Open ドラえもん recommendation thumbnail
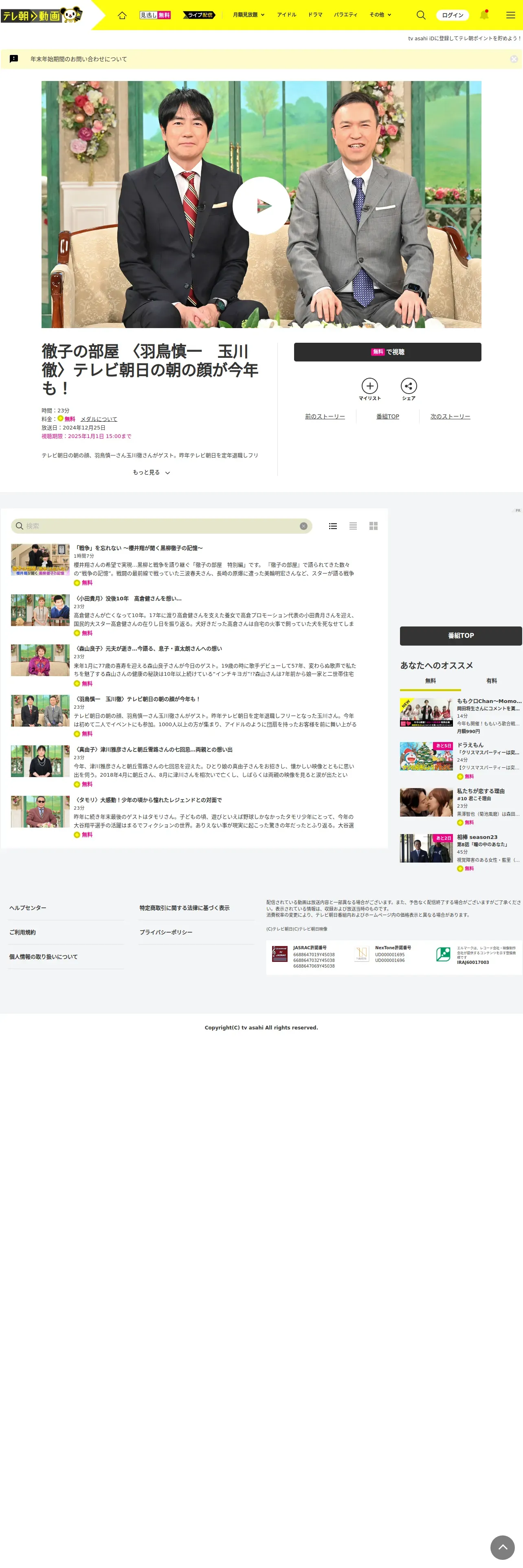523x1568 pixels. (426, 757)
